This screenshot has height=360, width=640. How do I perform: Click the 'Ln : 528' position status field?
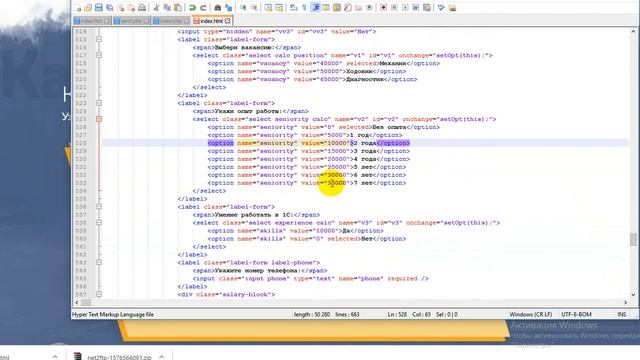[x=397, y=314]
